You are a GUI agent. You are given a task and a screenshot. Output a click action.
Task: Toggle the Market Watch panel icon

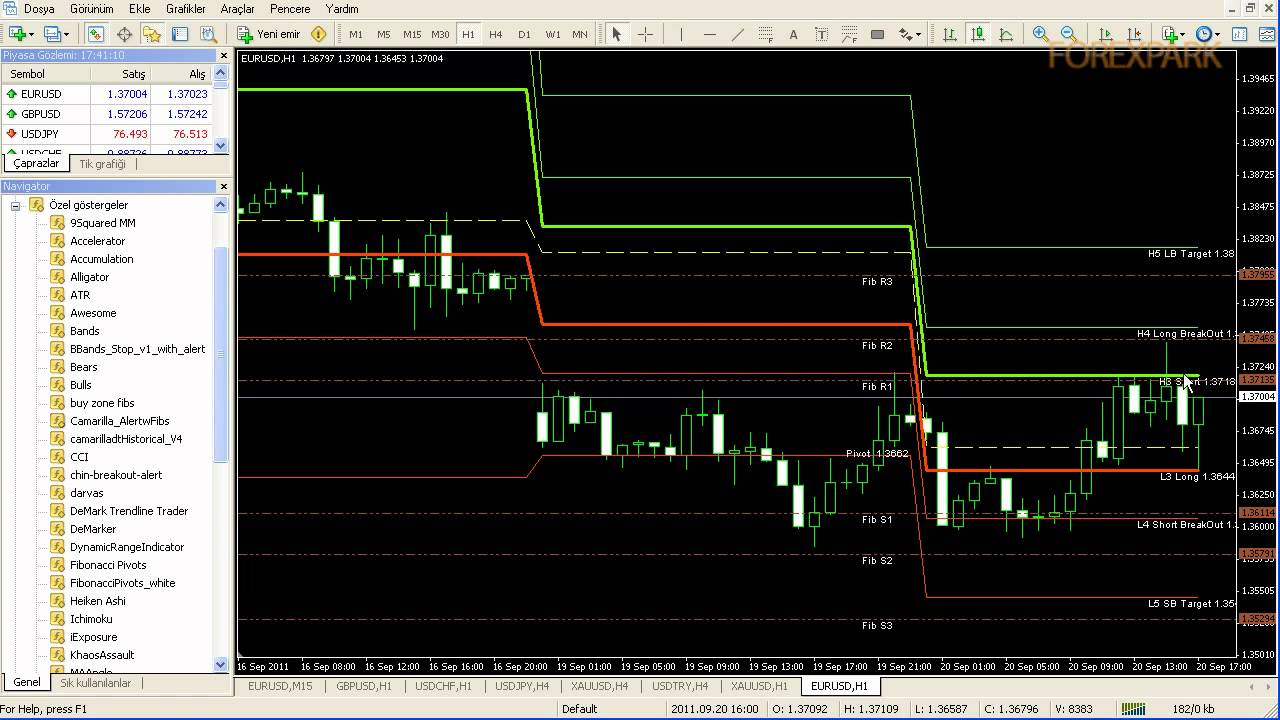pyautogui.click(x=95, y=34)
